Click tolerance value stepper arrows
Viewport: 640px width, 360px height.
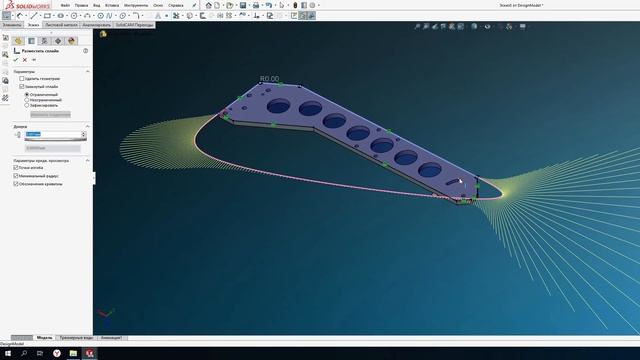coord(84,134)
